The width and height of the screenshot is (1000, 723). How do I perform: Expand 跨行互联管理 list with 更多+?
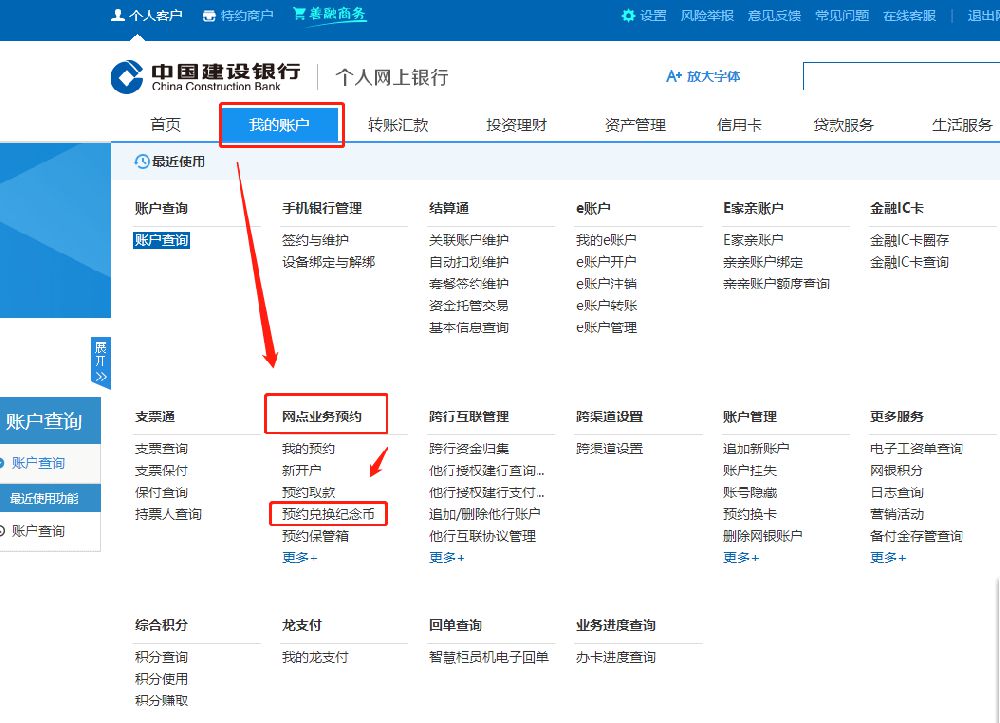447,558
